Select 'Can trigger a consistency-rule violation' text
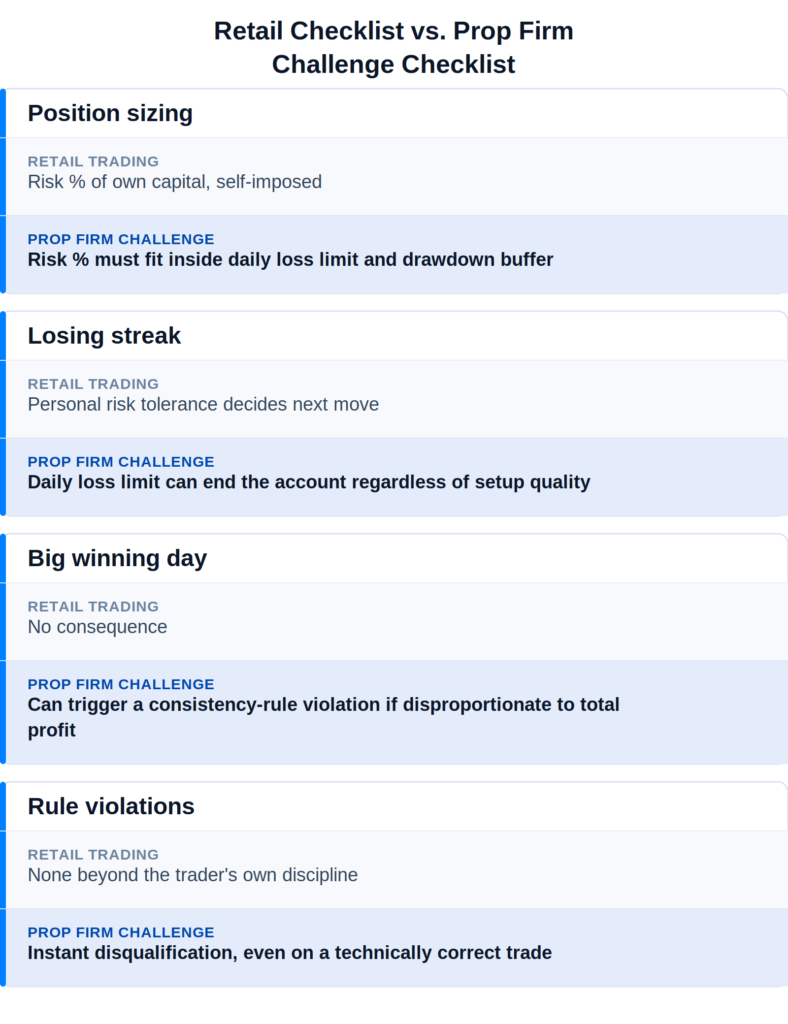 [324, 717]
